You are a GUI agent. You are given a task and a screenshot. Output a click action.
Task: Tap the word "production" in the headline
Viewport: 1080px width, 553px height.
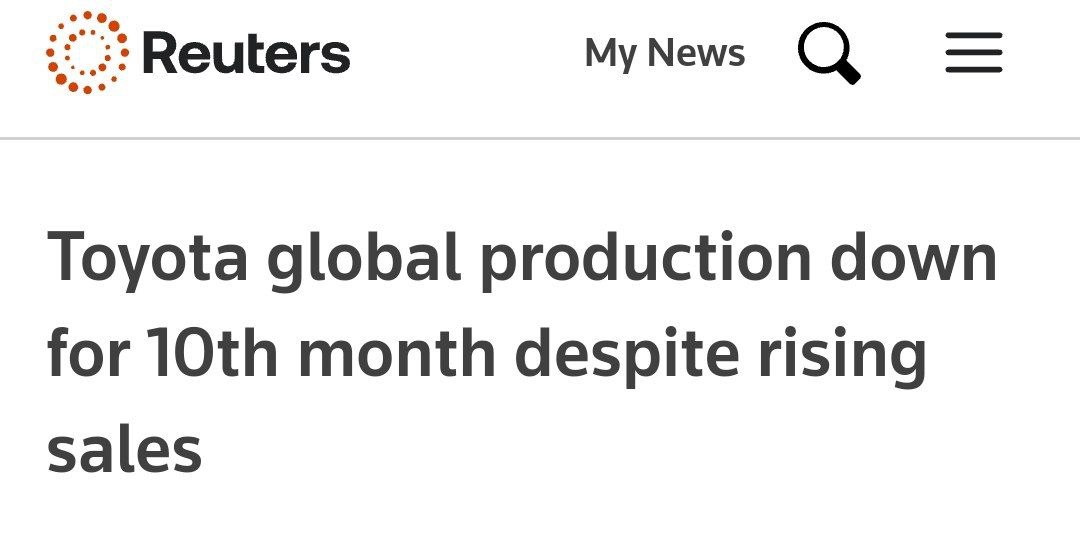(x=645, y=258)
